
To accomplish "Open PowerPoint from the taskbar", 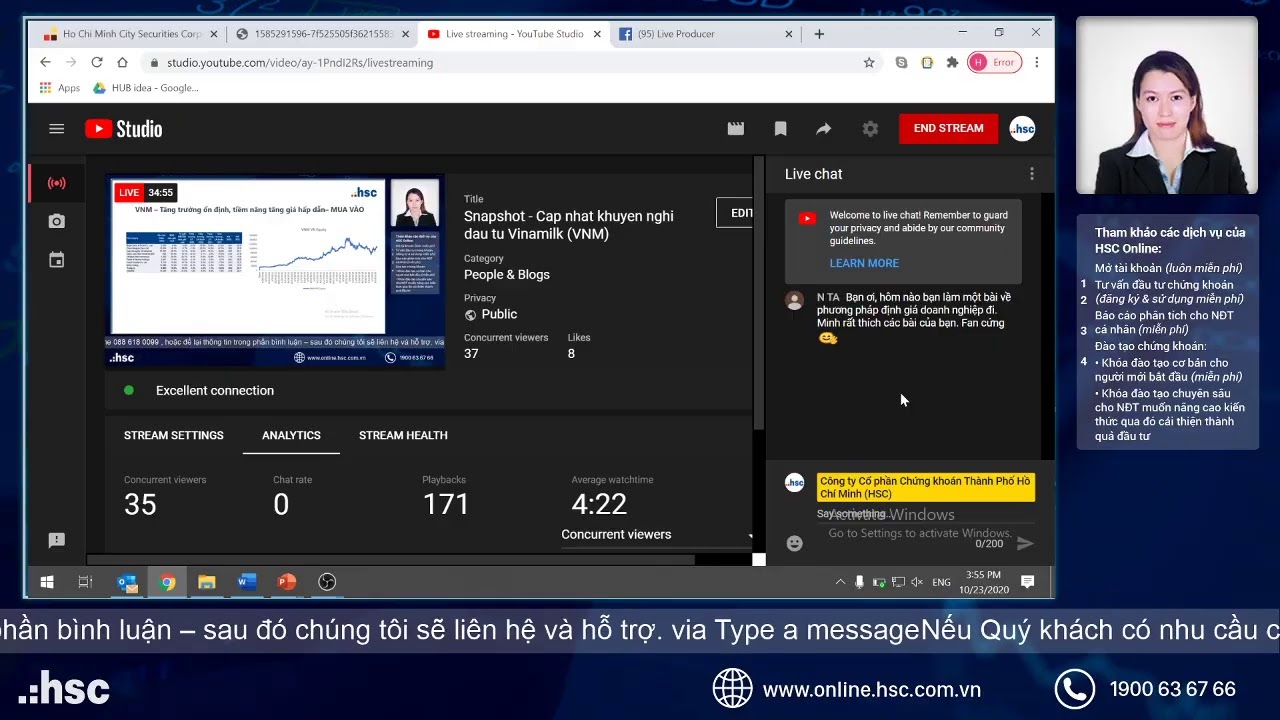I will pyautogui.click(x=287, y=582).
